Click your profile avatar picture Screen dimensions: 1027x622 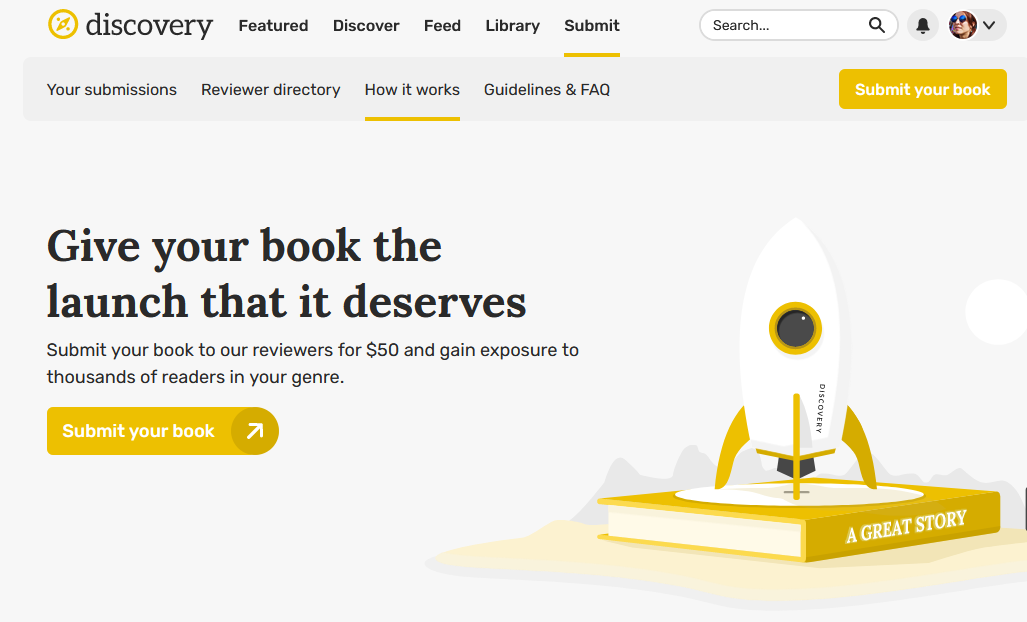(961, 25)
